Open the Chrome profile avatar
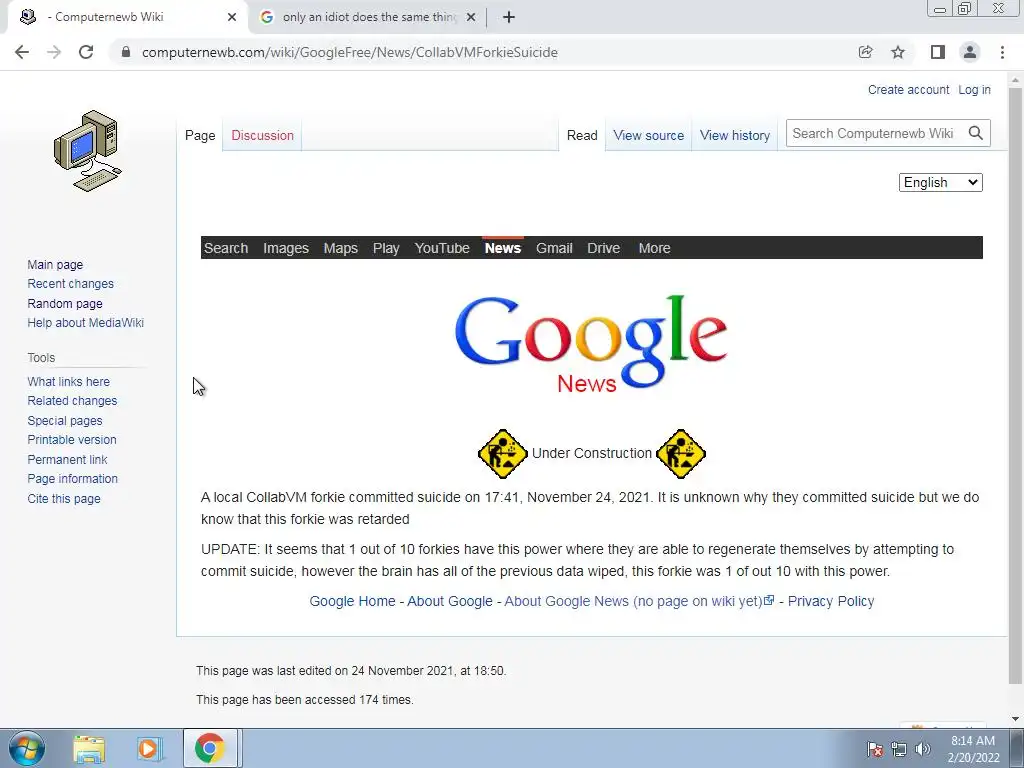1024x768 pixels. click(x=970, y=52)
